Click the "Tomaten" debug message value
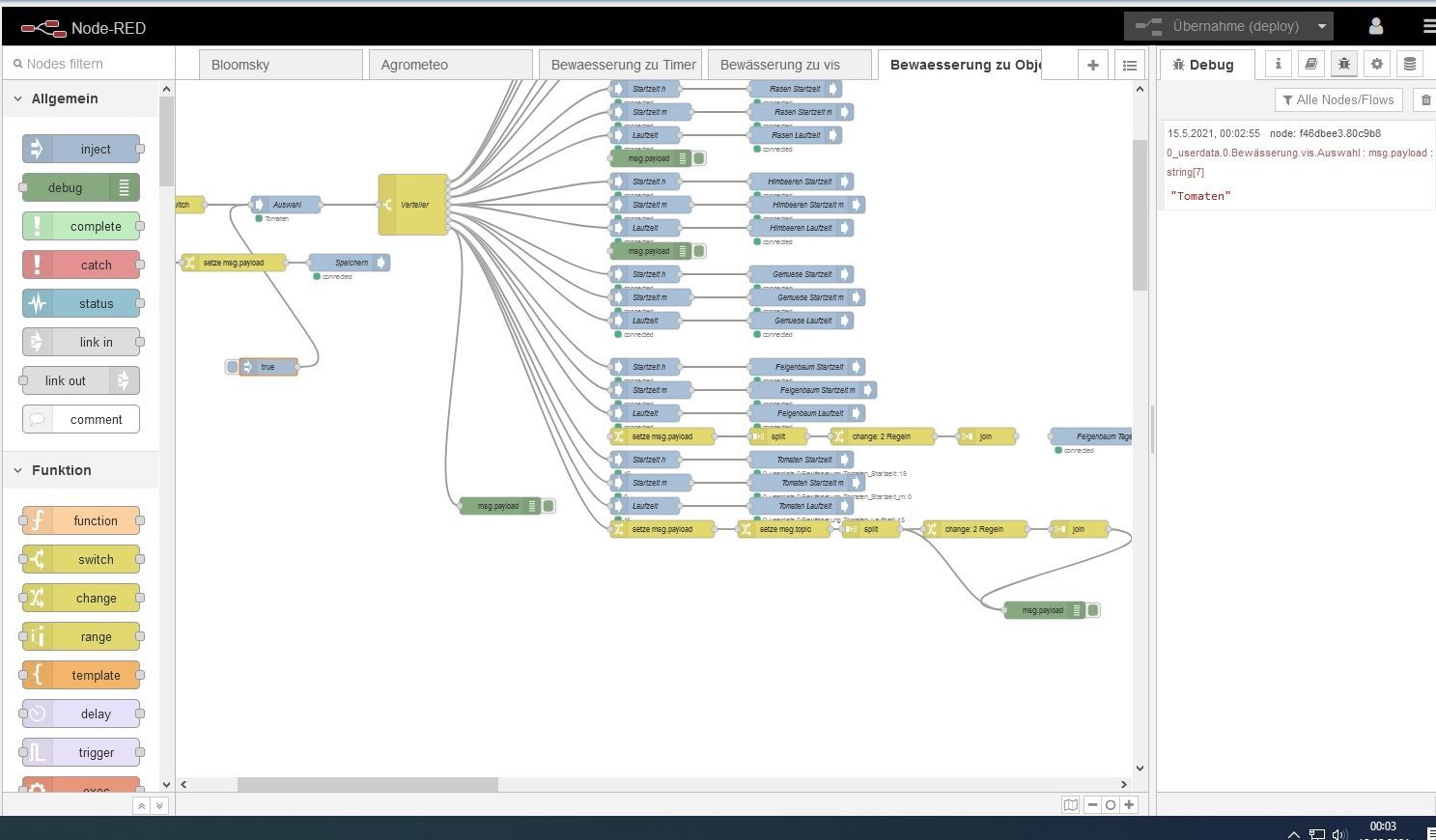This screenshot has height=840, width=1436. point(1200,196)
